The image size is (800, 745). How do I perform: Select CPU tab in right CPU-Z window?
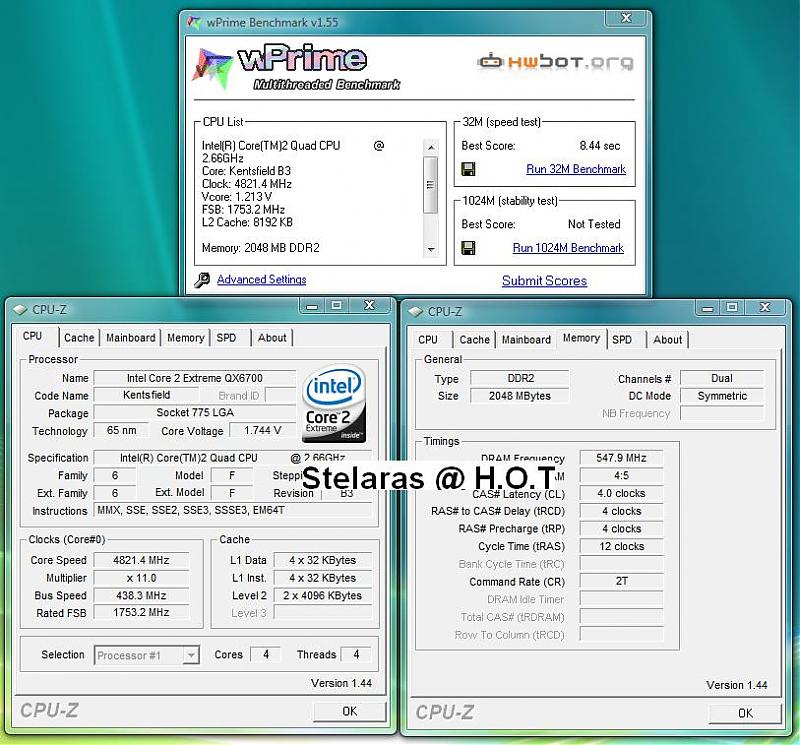[x=428, y=340]
